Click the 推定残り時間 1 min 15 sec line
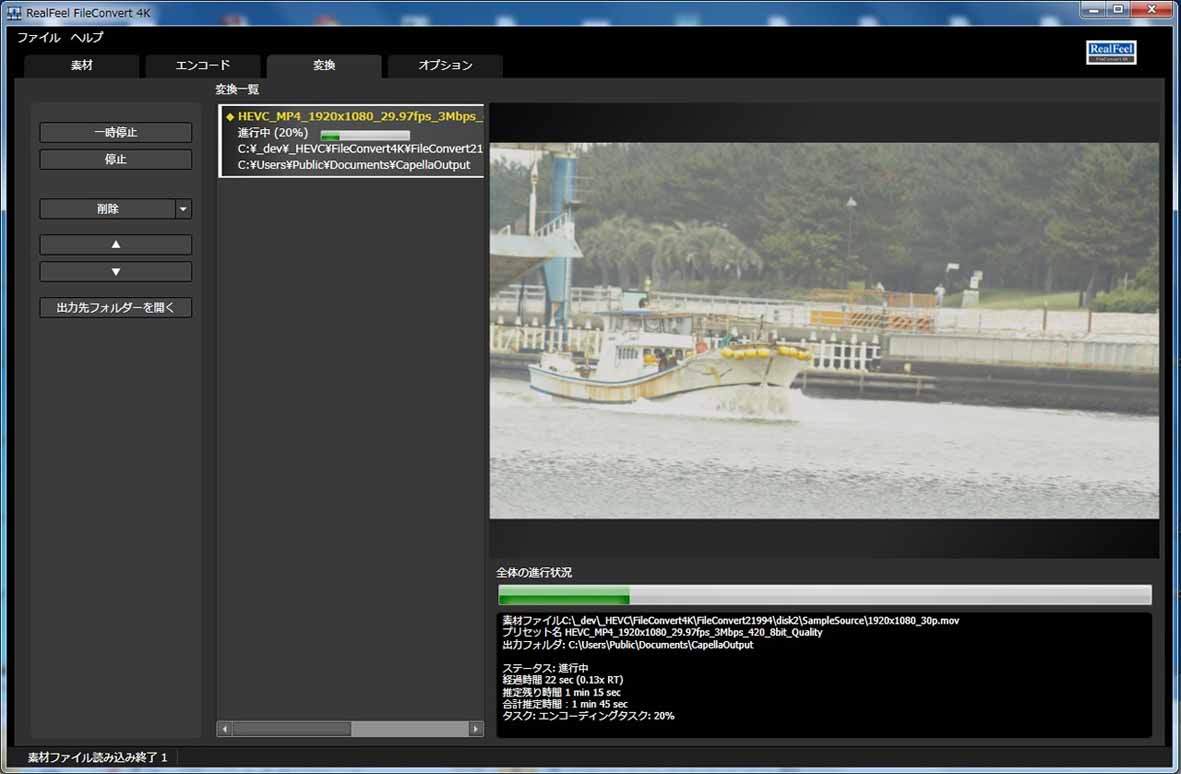Viewport: 1181px width, 774px height. coord(561,692)
